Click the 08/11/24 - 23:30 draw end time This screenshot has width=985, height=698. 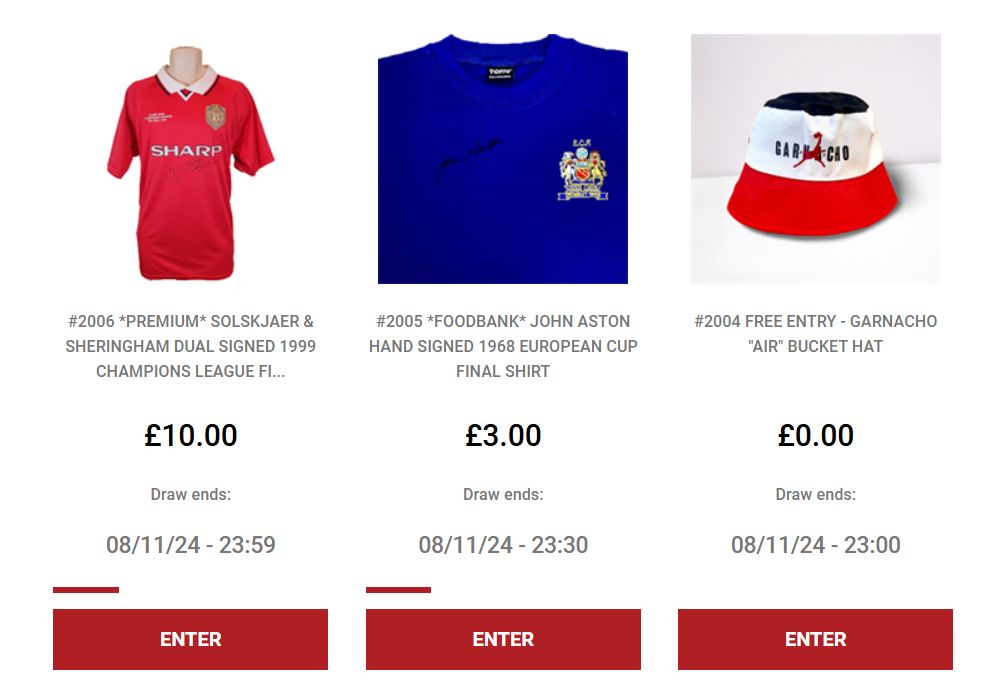pyautogui.click(x=503, y=545)
